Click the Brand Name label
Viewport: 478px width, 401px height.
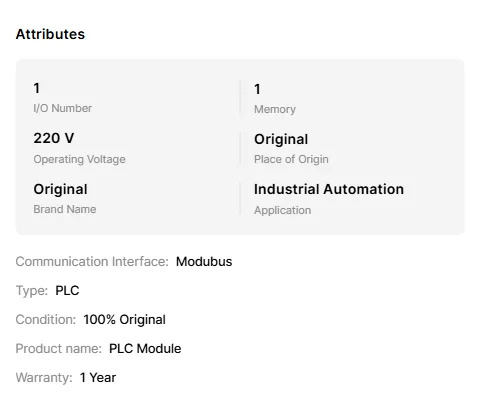click(x=65, y=209)
